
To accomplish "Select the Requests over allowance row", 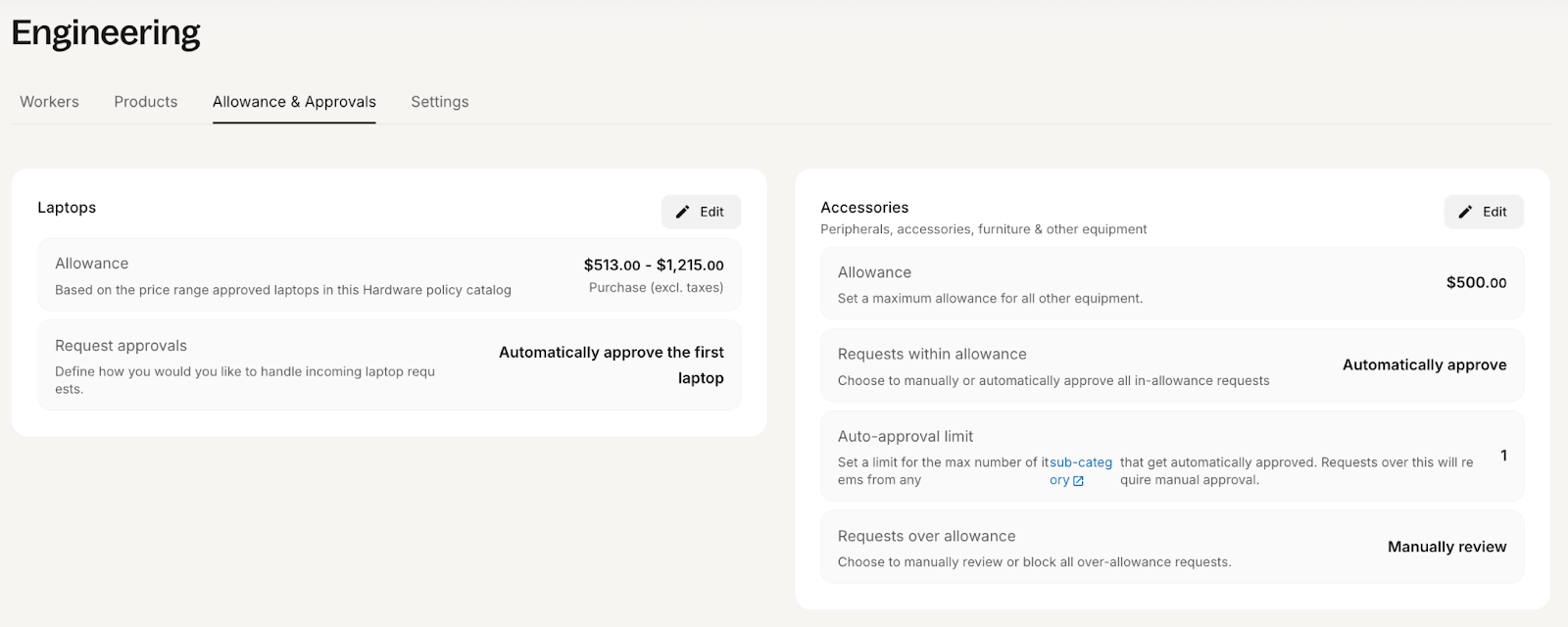I will pos(1172,547).
